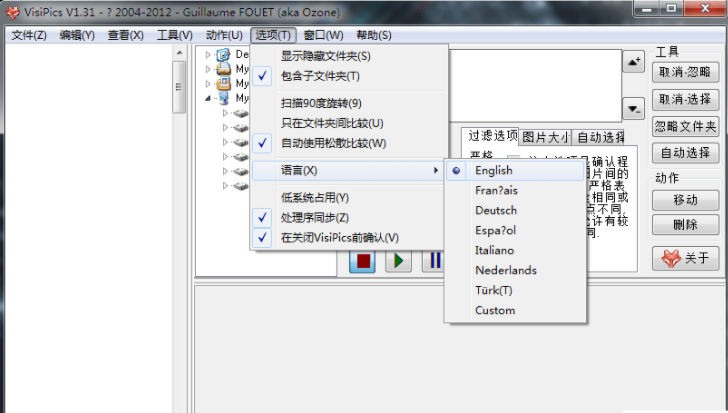Select English language radio option
Image resolution: width=728 pixels, height=413 pixels.
point(494,171)
